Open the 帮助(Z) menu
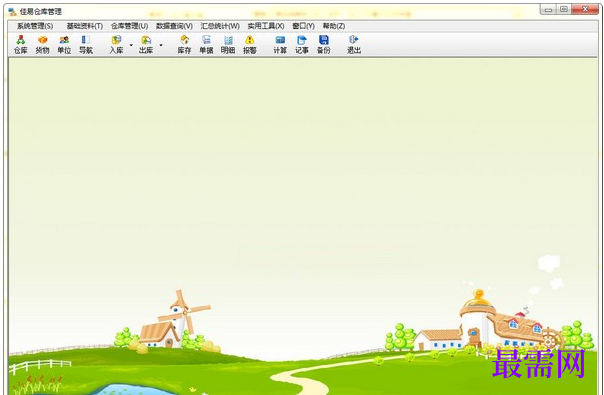Screen dimensions: 604x395 [334, 26]
